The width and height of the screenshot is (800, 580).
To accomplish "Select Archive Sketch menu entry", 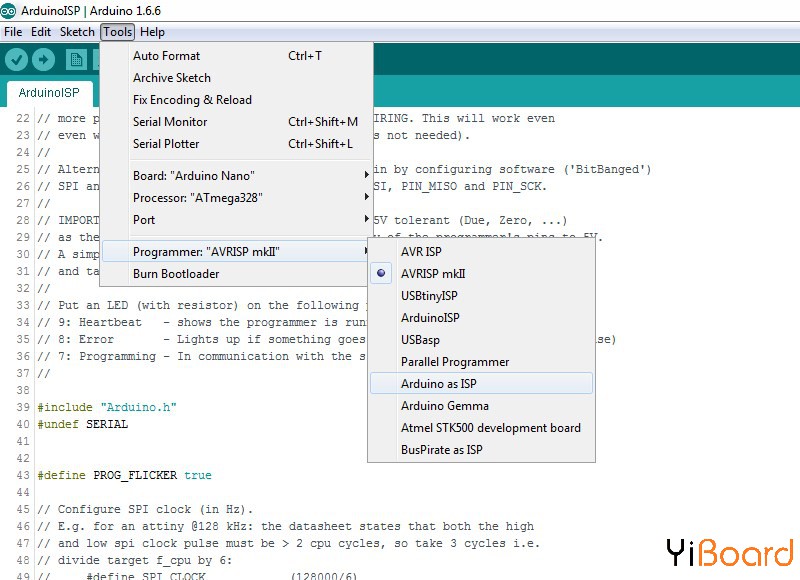I will pos(237,78).
